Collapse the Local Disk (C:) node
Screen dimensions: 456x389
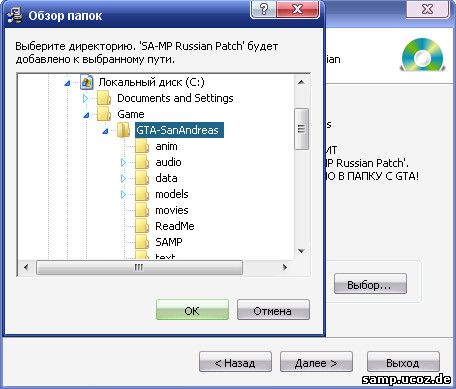pos(67,83)
